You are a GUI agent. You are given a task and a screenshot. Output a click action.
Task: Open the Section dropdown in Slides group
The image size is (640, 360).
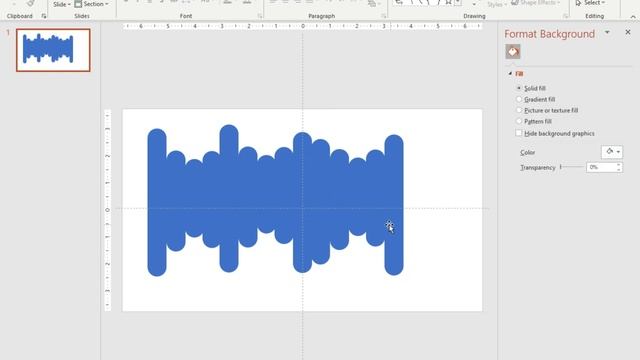[92, 4]
